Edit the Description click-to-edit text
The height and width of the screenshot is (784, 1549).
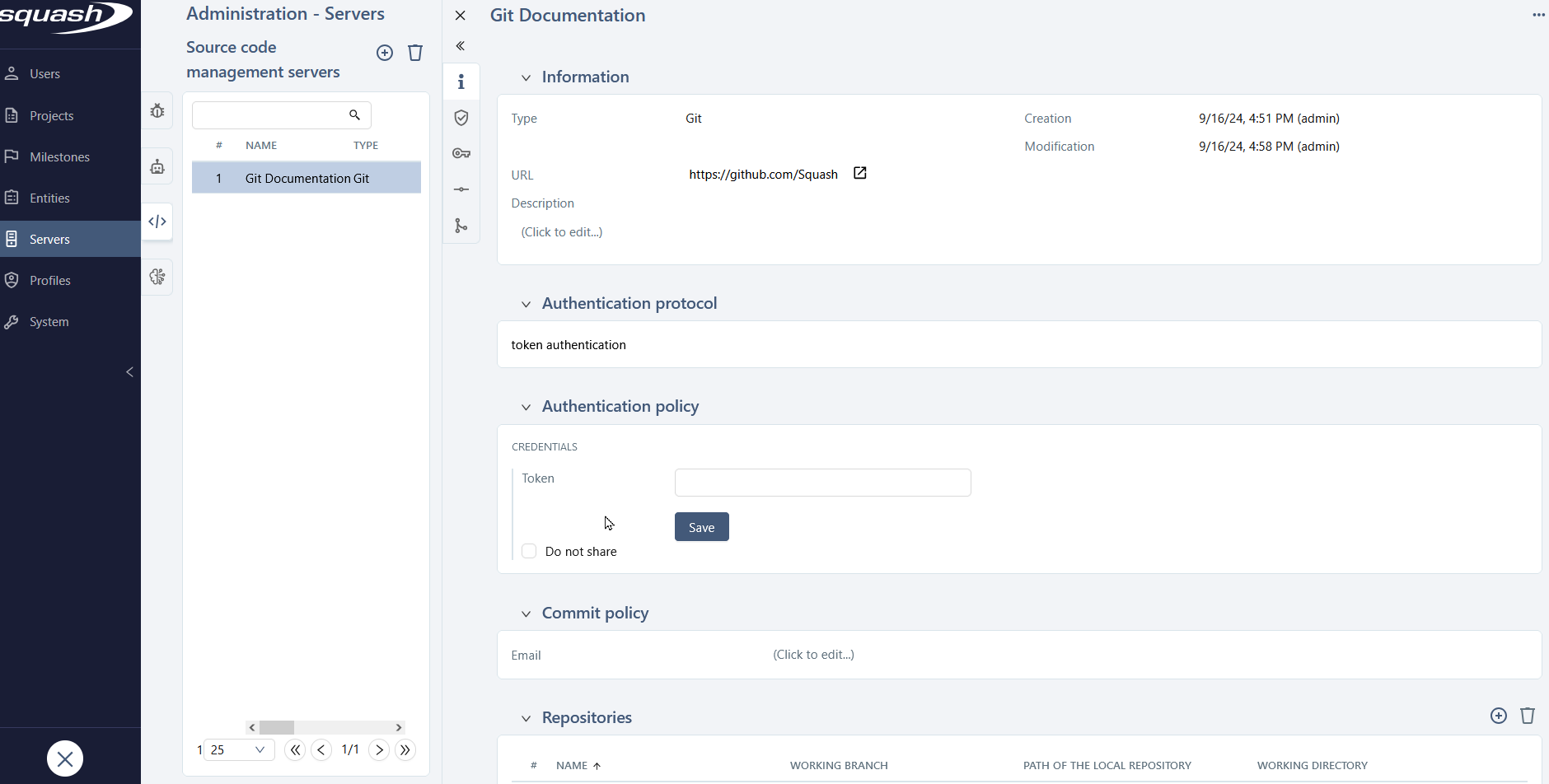coord(562,232)
